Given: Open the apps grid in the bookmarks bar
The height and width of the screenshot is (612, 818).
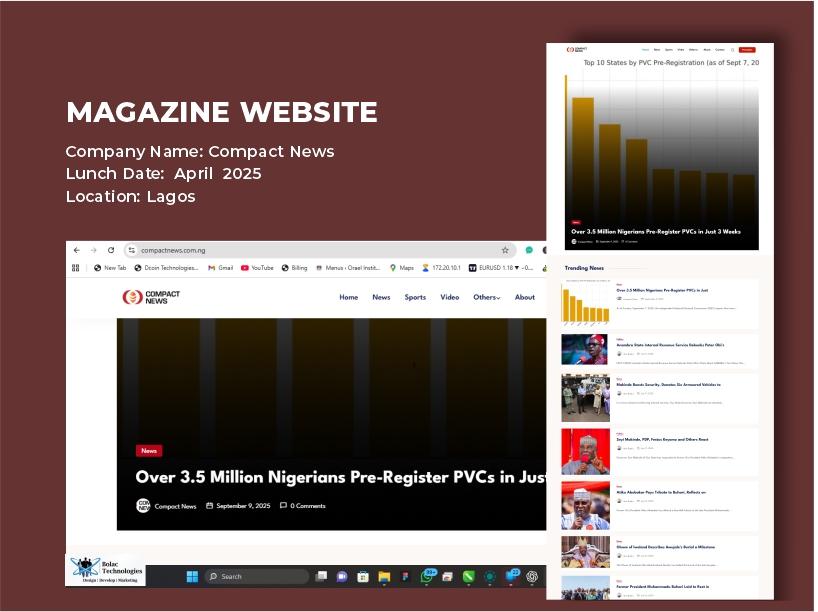Looking at the screenshot, I should pyautogui.click(x=76, y=268).
